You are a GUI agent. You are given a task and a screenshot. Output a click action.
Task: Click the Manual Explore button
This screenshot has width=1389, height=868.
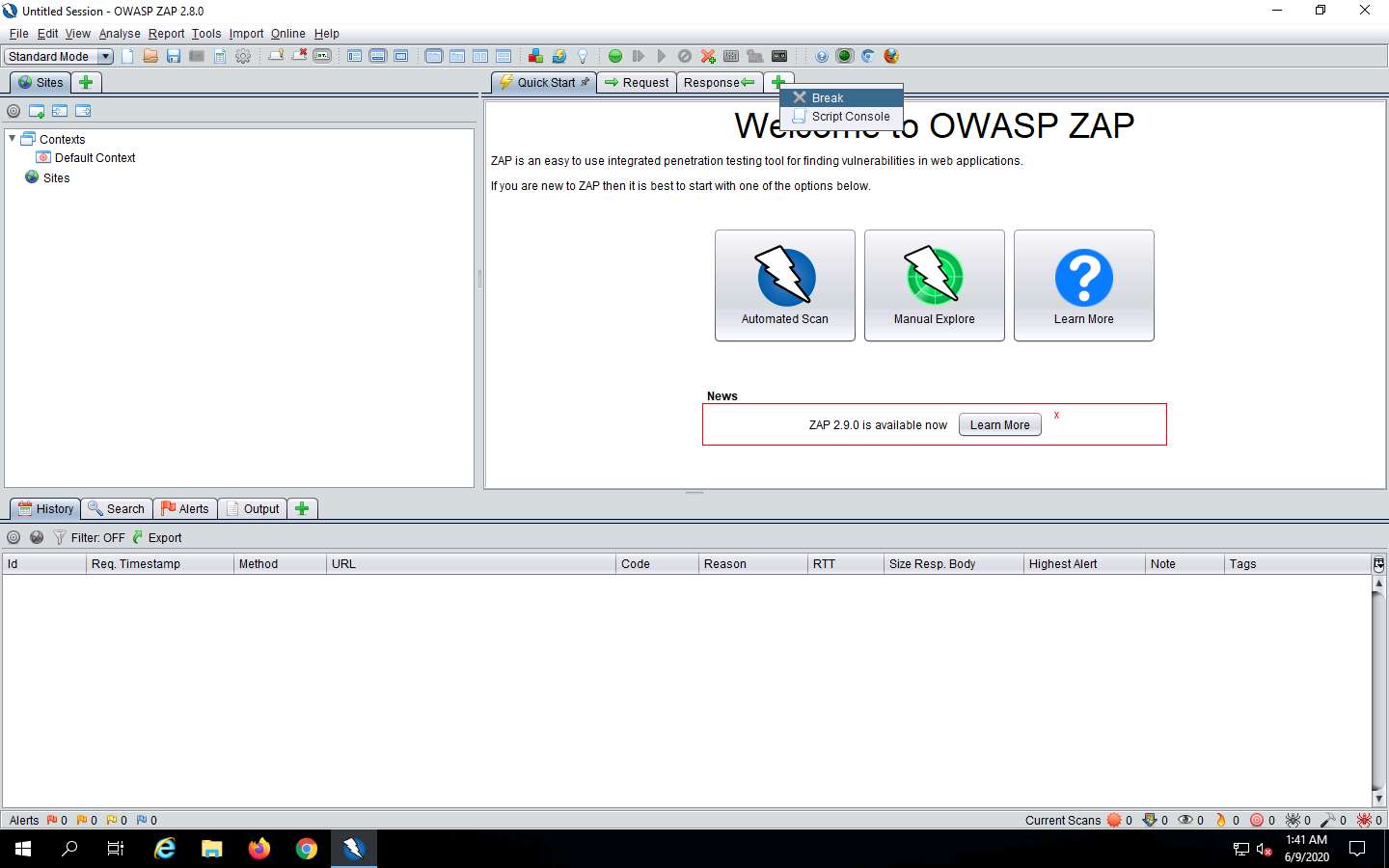tap(935, 285)
